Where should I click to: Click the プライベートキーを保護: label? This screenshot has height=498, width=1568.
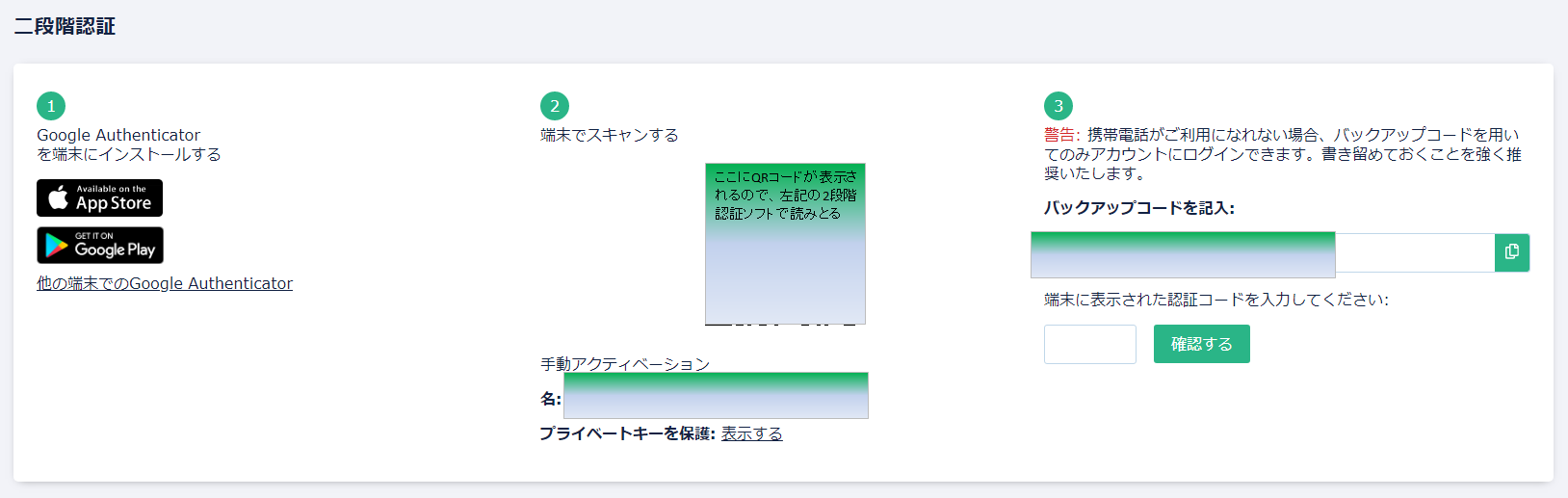[x=627, y=433]
